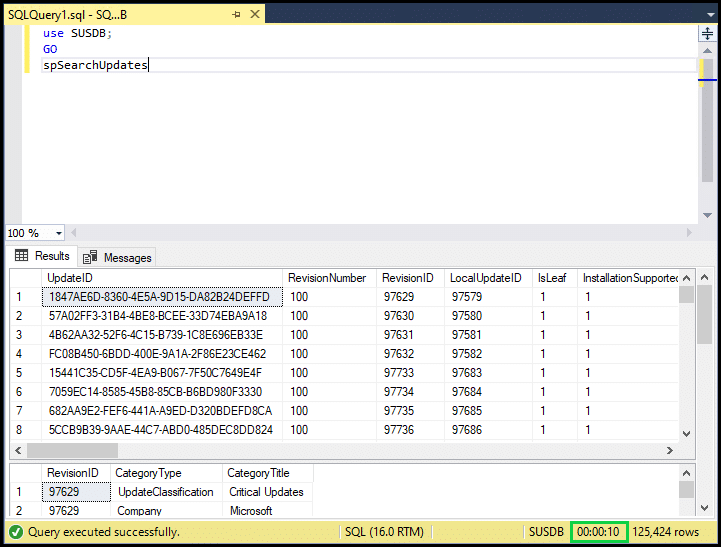Image resolution: width=721 pixels, height=547 pixels.
Task: Select UpdateID cell 15441C35-CD5F-4EA9-B067-7F50C7649E4F
Action: [162, 373]
